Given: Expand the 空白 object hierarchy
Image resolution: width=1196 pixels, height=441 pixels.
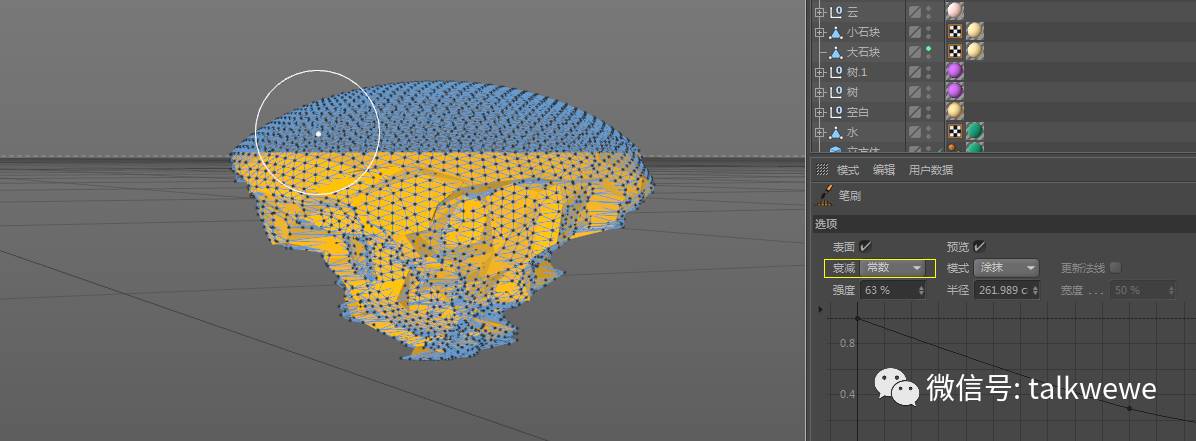Looking at the screenshot, I should pyautogui.click(x=819, y=112).
